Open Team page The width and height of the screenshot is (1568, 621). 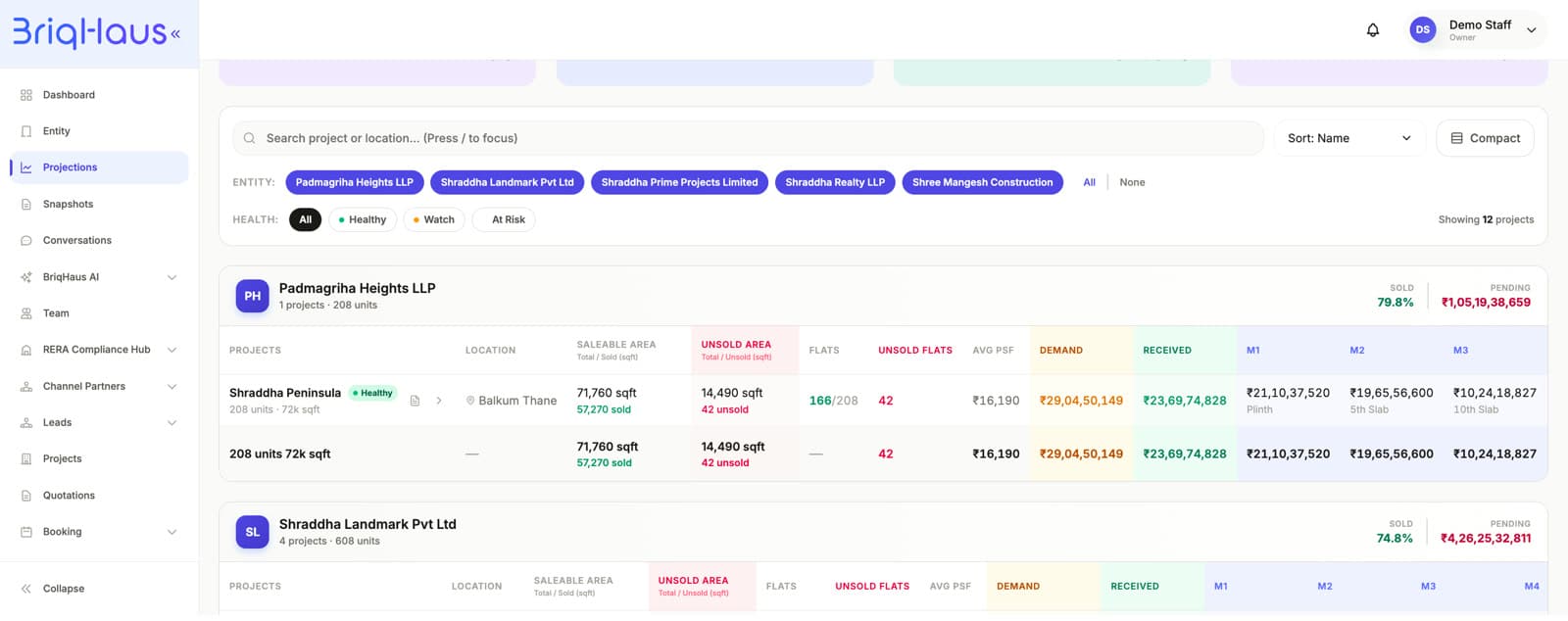click(56, 313)
